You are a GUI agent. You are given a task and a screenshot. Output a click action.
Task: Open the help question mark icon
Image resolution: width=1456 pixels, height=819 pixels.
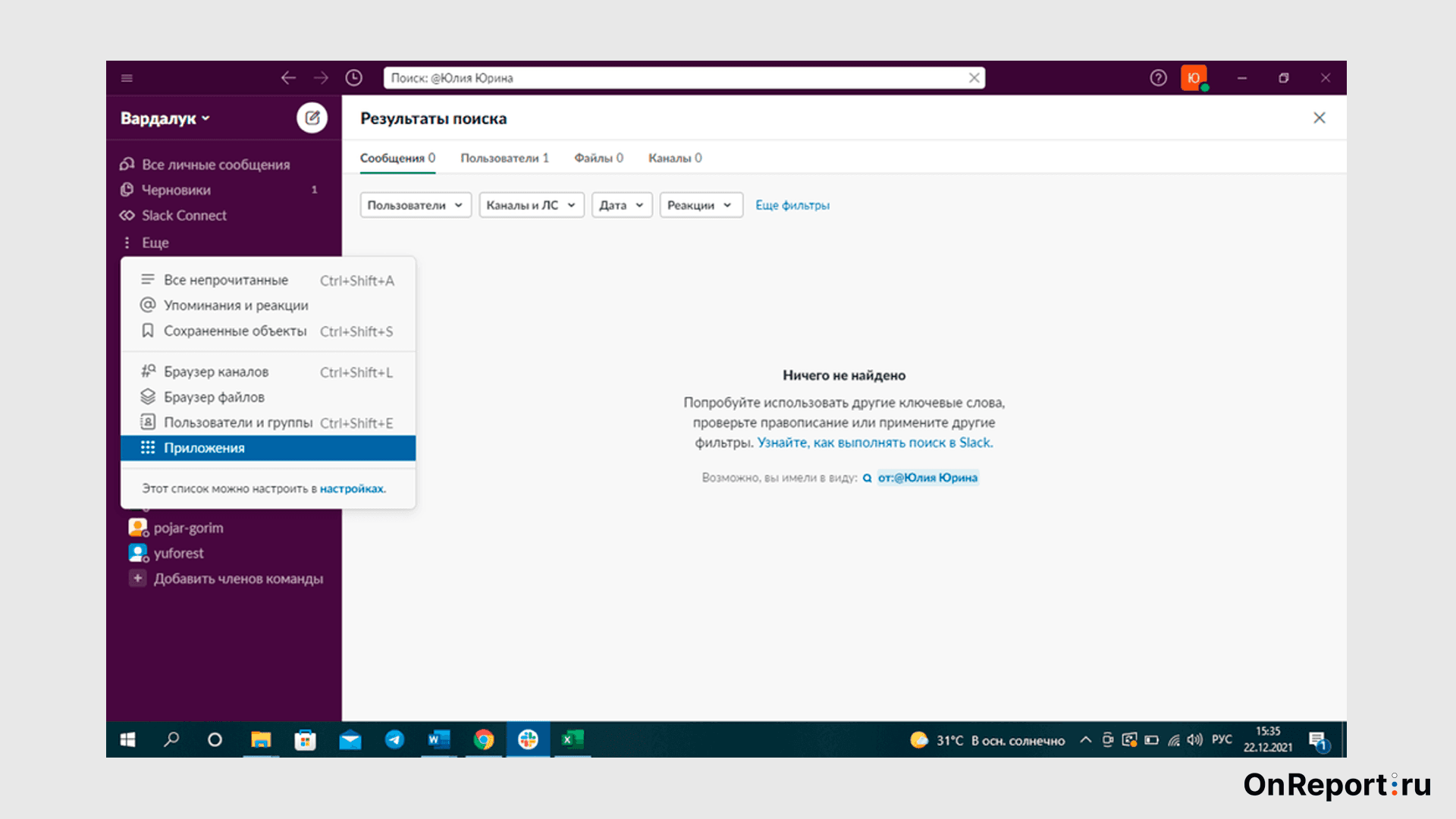click(1158, 78)
